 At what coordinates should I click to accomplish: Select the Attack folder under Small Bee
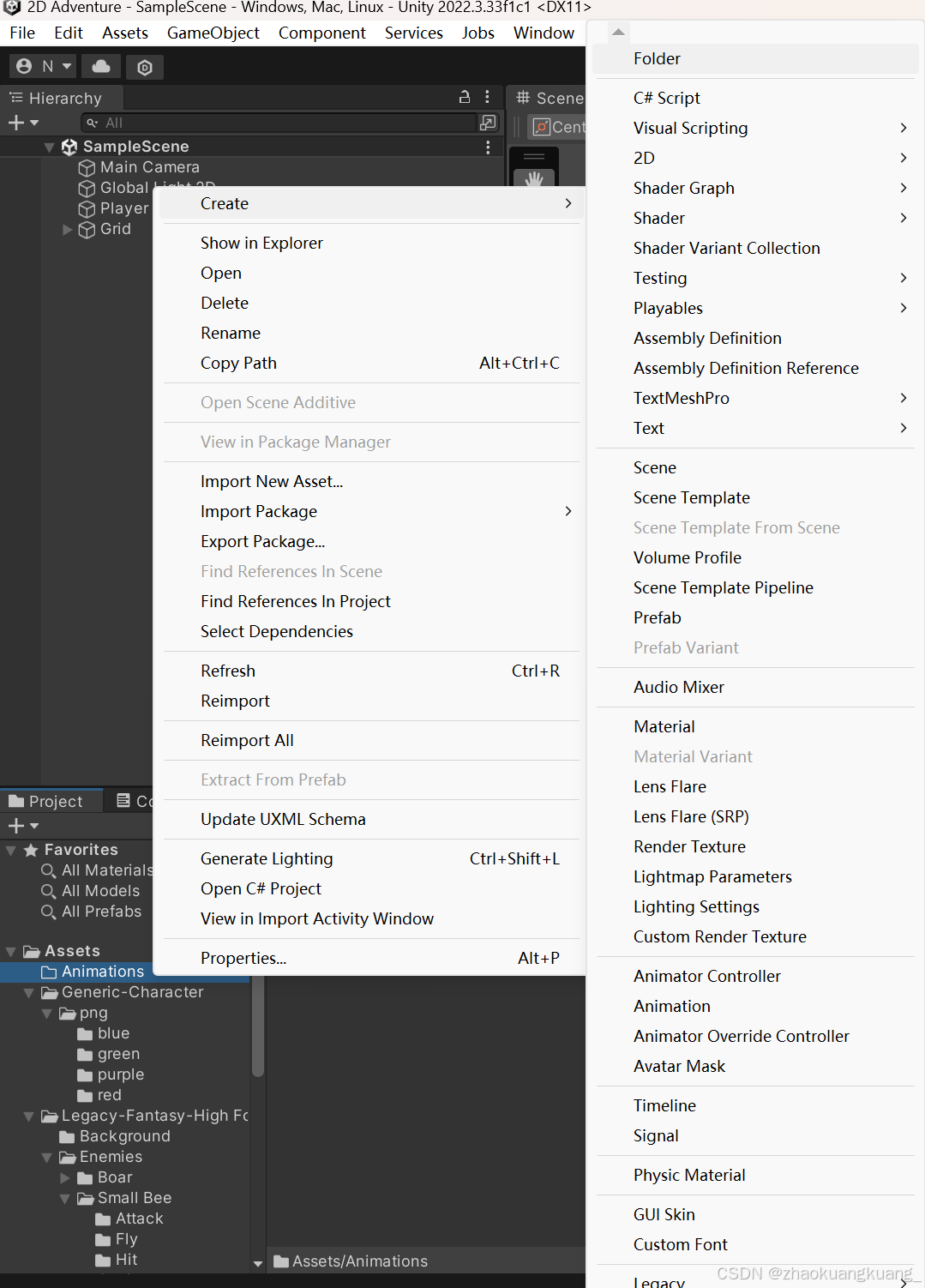(129, 1219)
